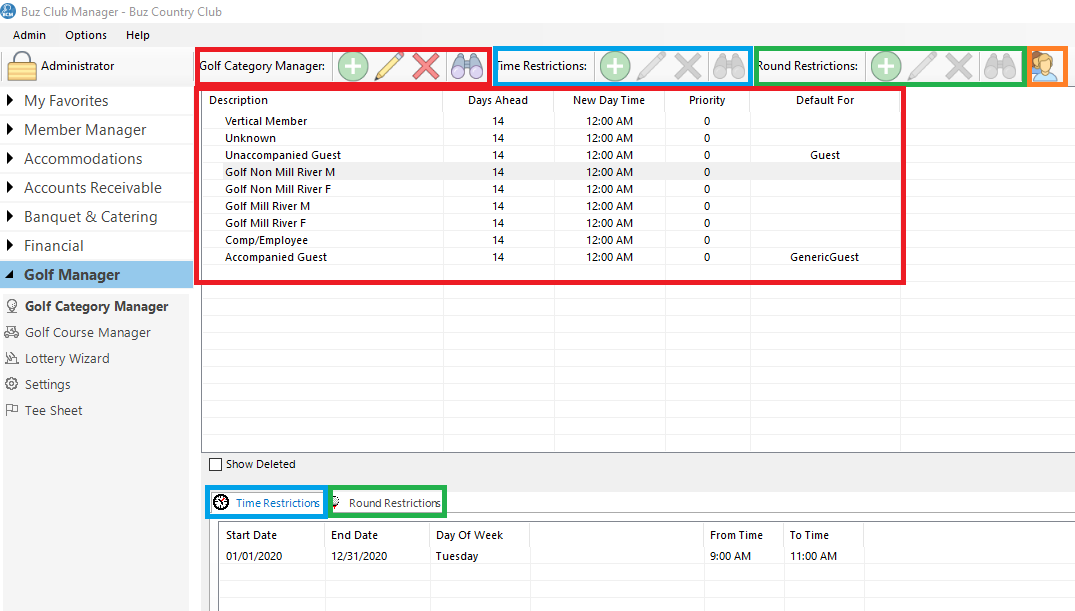
Task: Add a new Round Restriction
Action: pyautogui.click(x=885, y=67)
